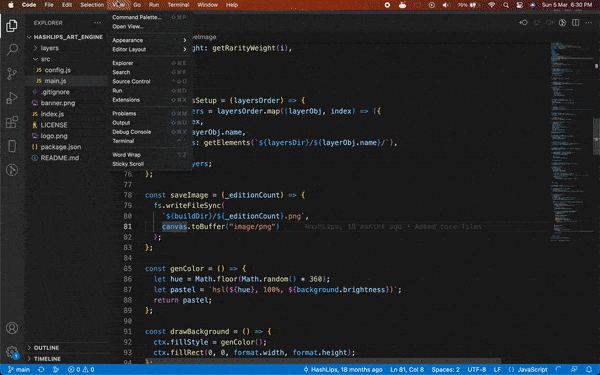The width and height of the screenshot is (600, 375).
Task: Open the Manage gear icon
Action: pos(12,351)
